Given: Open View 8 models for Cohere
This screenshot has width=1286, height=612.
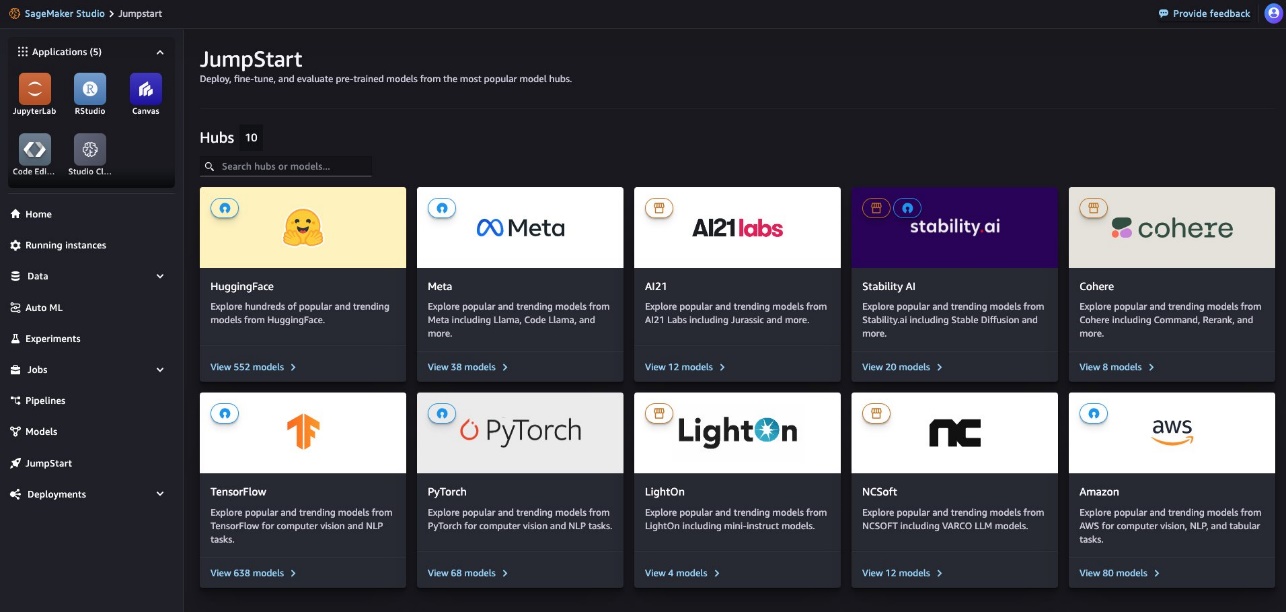Looking at the screenshot, I should [x=1117, y=367].
